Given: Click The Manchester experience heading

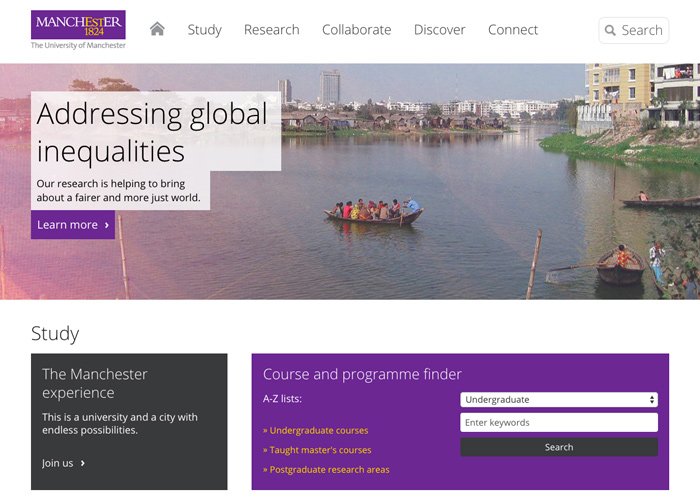Looking at the screenshot, I should point(95,383).
